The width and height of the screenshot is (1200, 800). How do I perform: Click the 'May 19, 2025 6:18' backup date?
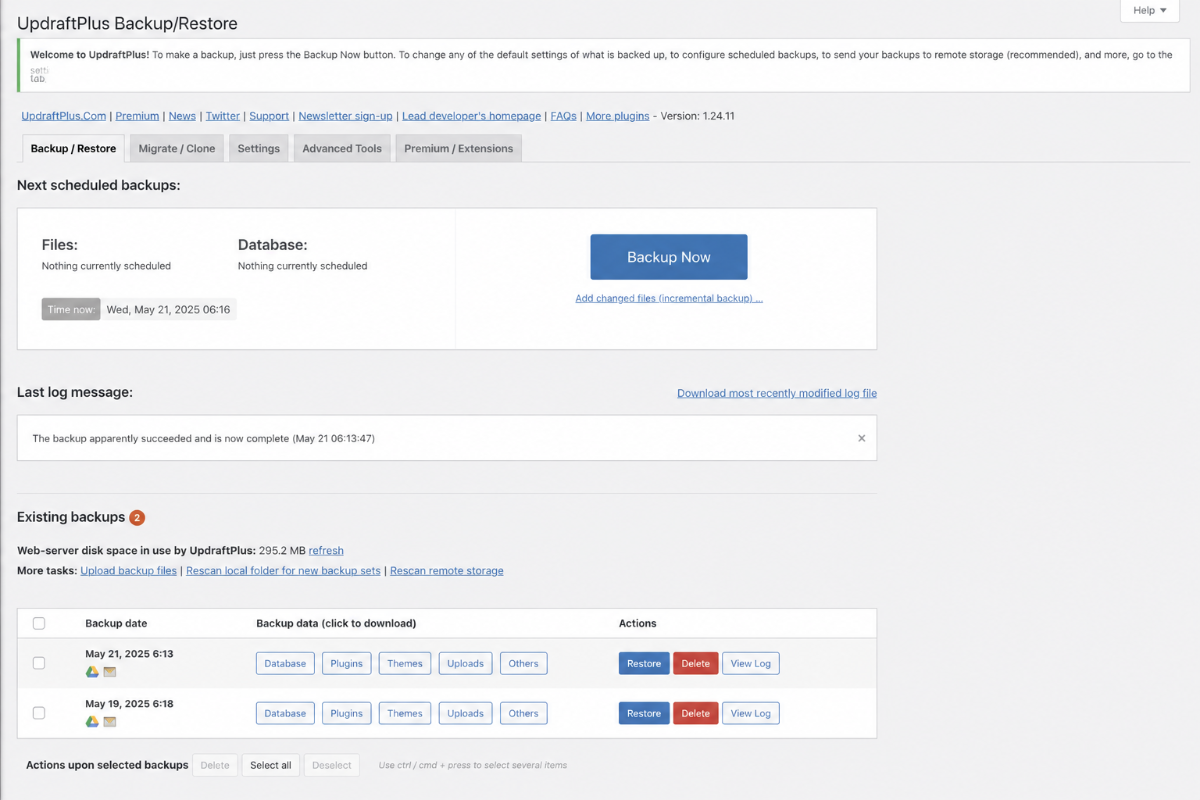tap(129, 704)
